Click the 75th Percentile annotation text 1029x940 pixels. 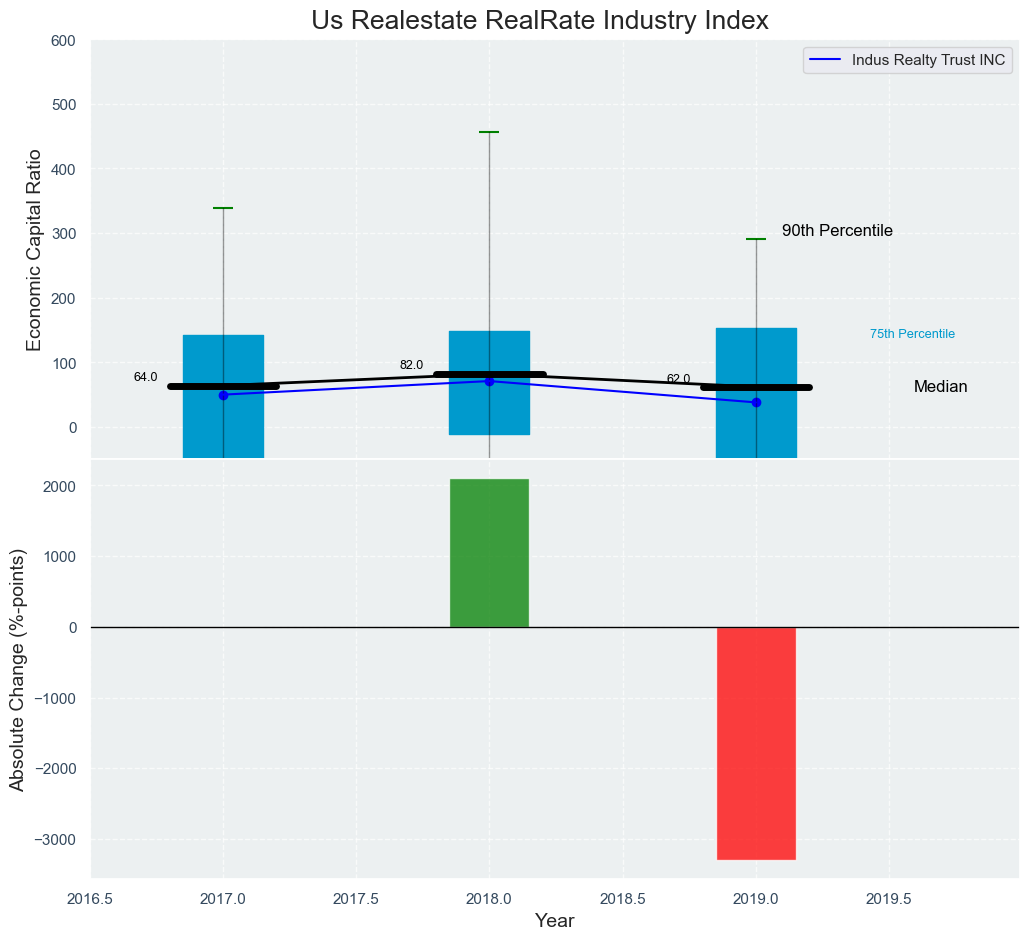tap(912, 334)
